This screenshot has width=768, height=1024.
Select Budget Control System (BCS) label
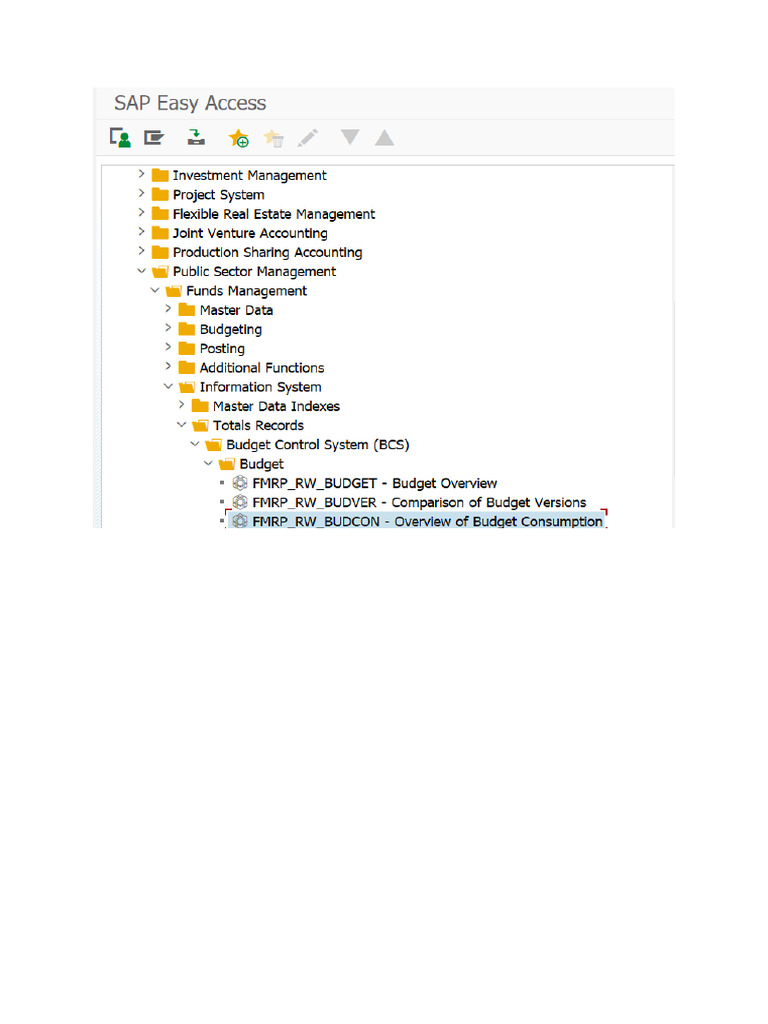[x=318, y=445]
